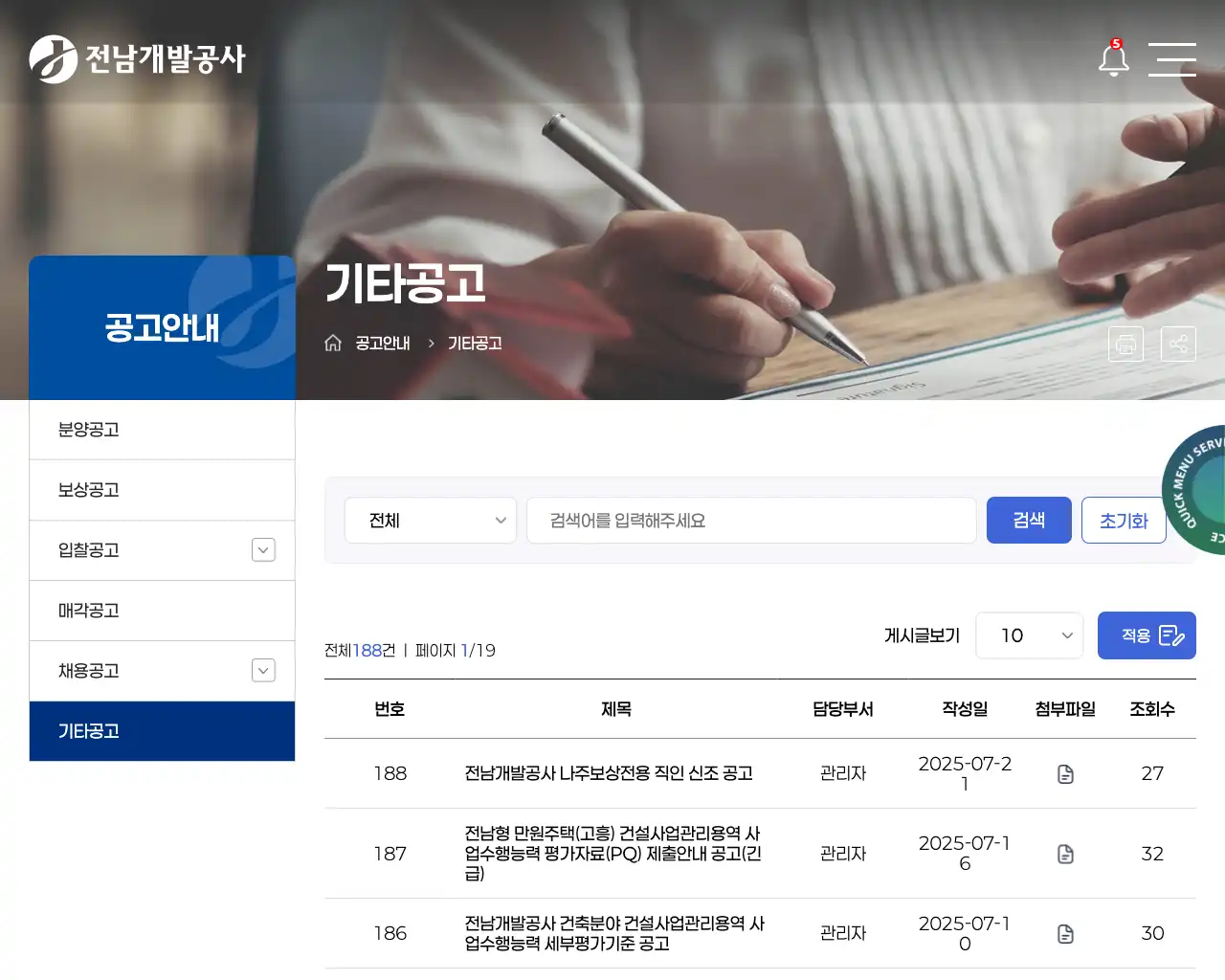Click the home icon in the breadcrumb
Screen dimensions: 1225x980
(333, 343)
